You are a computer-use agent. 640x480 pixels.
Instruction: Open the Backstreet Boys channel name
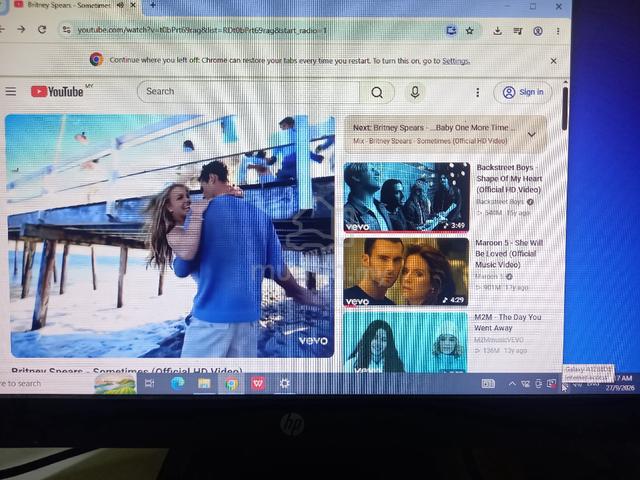click(500, 202)
